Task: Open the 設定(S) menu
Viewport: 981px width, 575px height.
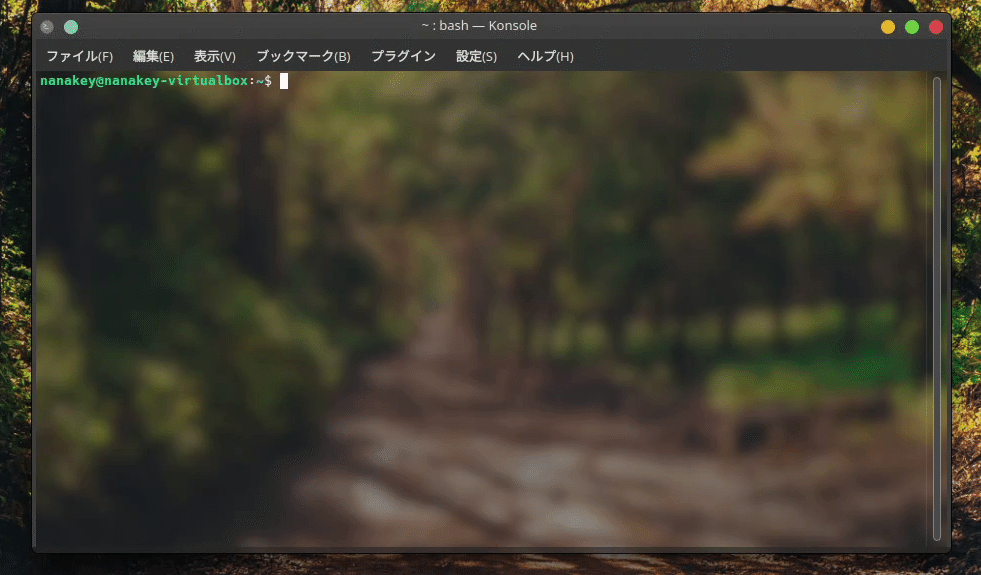Action: pyautogui.click(x=476, y=56)
